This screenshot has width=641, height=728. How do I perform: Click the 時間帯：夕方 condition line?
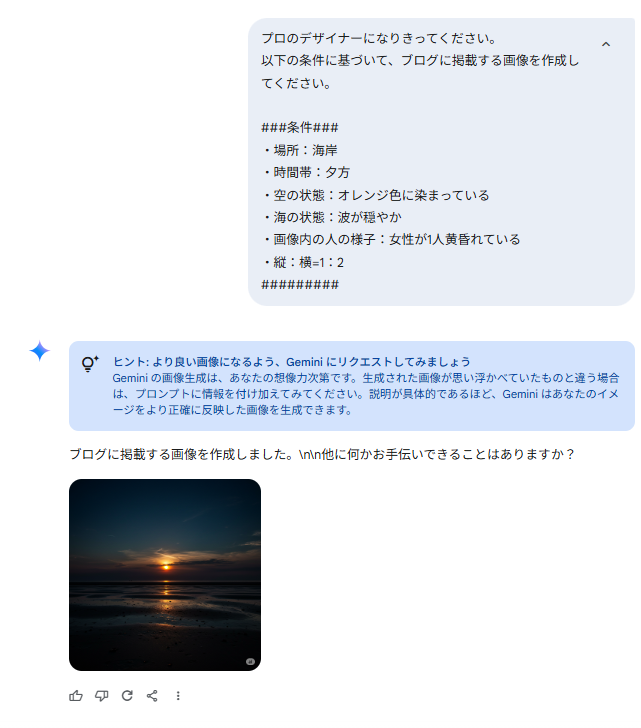(x=305, y=172)
